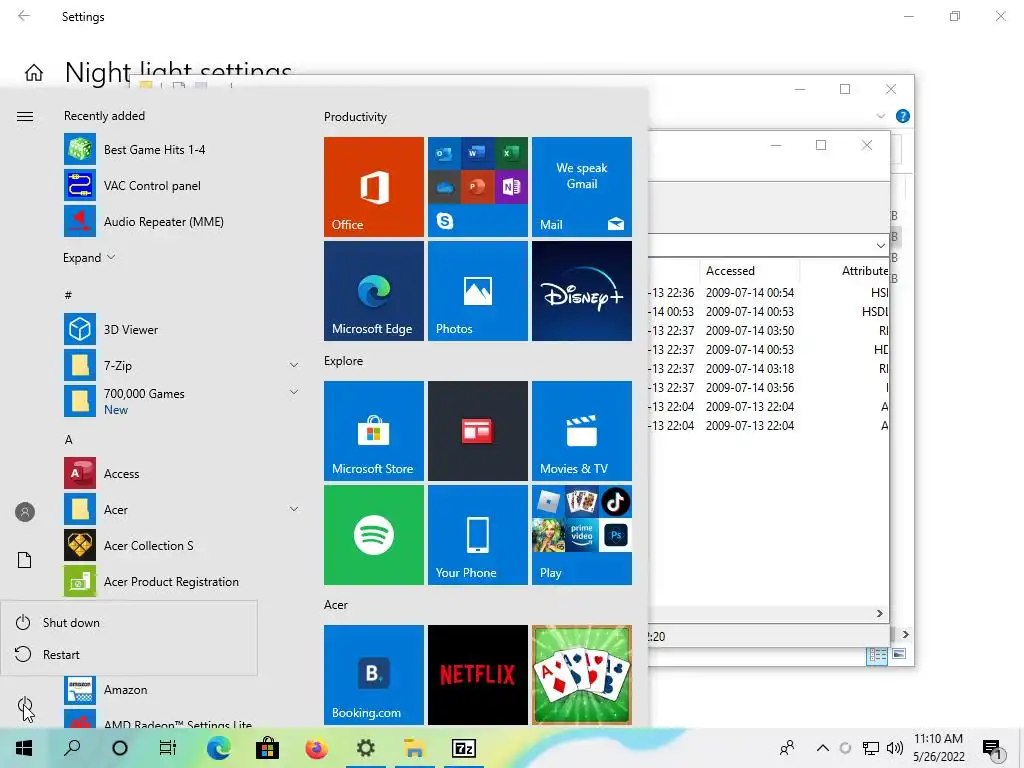The height and width of the screenshot is (768, 1024).
Task: Open the taskbar clock and calendar
Action: point(938,748)
